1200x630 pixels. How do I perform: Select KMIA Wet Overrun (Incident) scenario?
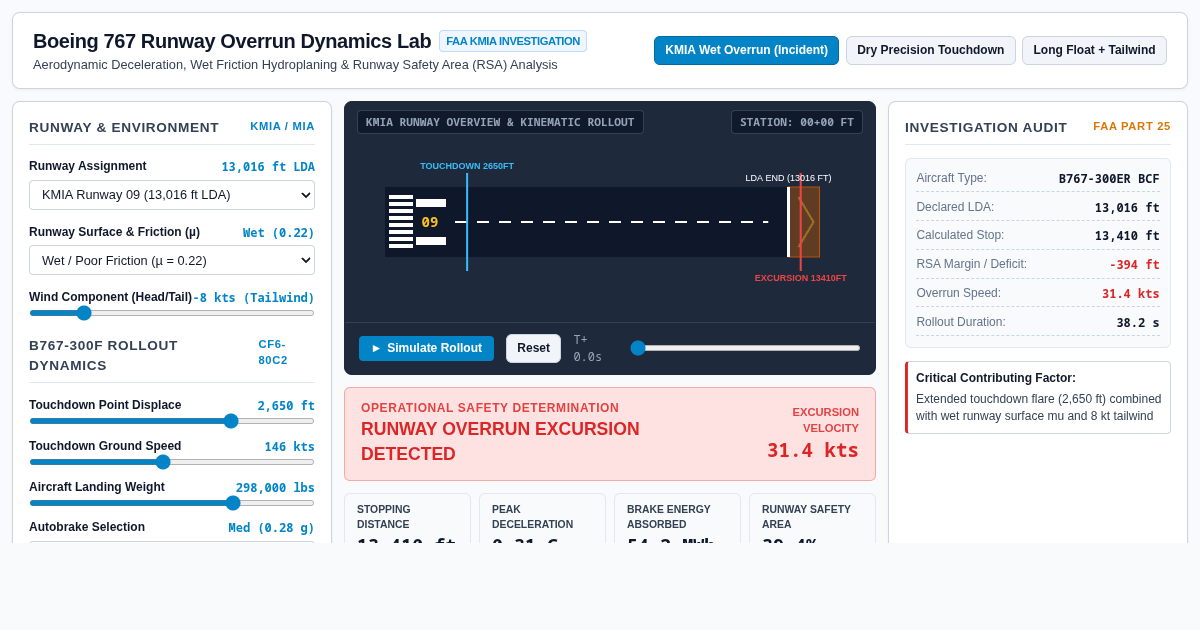(746, 50)
